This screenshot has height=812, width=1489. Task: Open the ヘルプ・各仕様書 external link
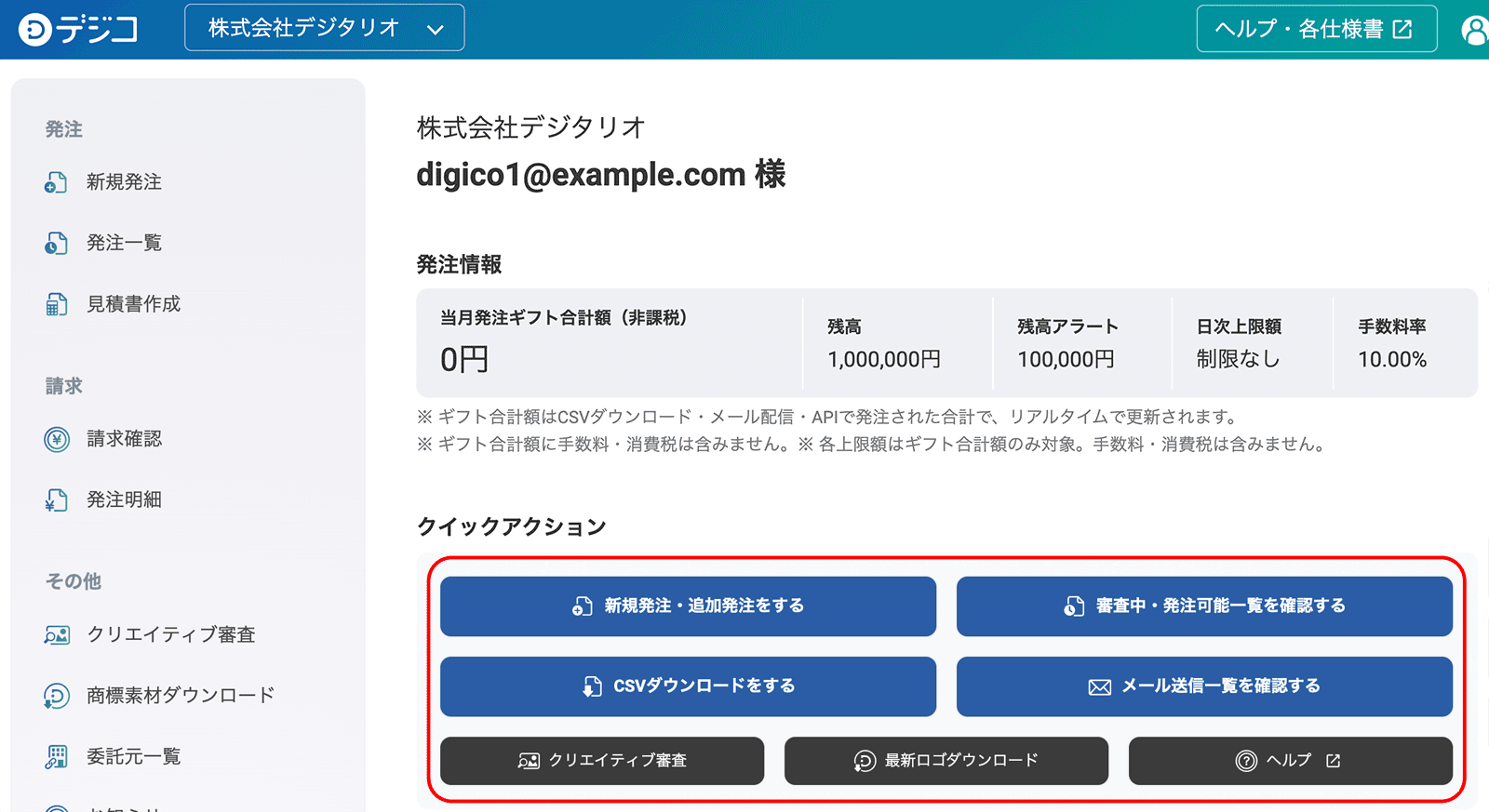point(1316,29)
